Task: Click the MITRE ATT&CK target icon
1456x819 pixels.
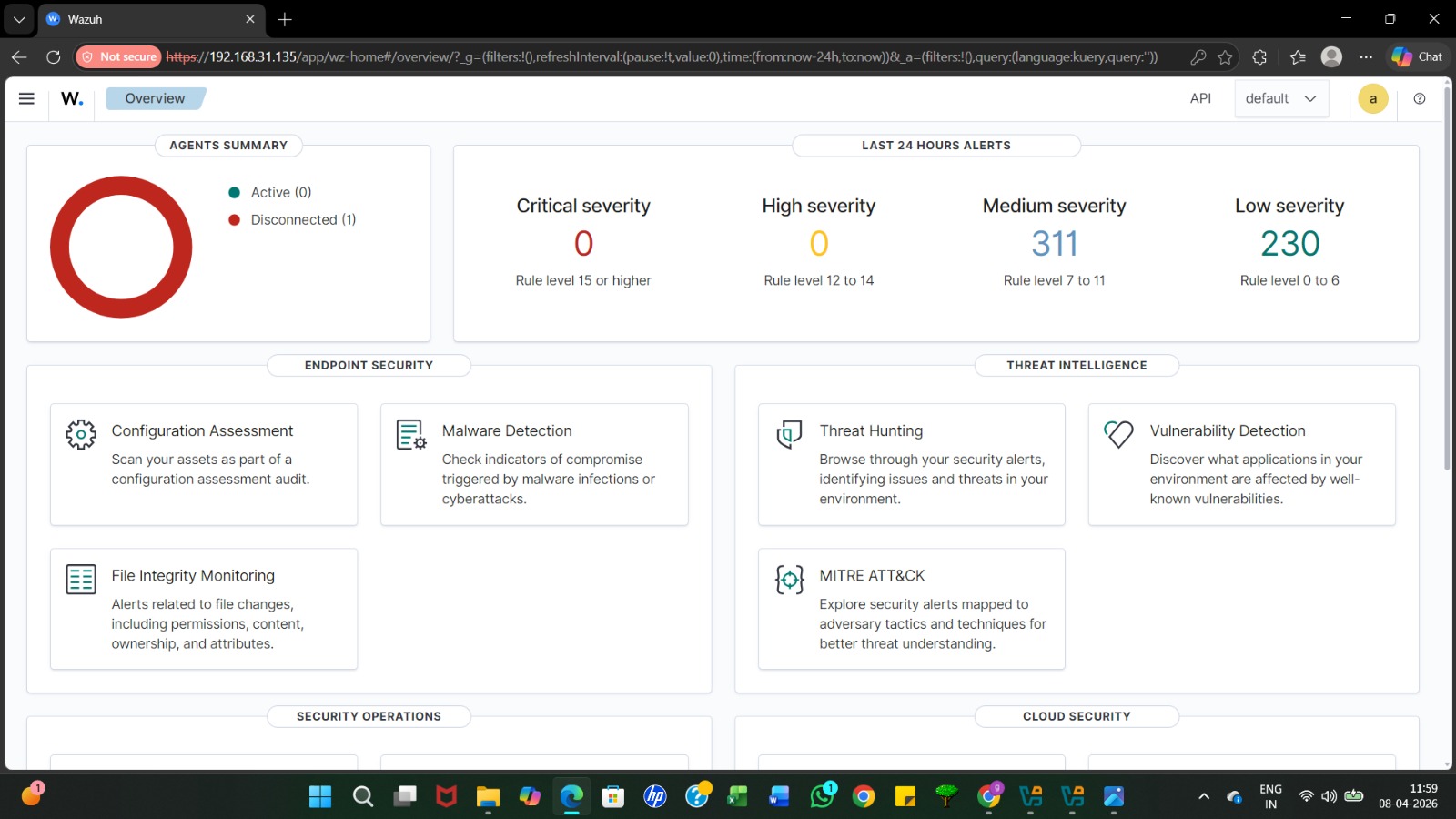Action: point(789,579)
